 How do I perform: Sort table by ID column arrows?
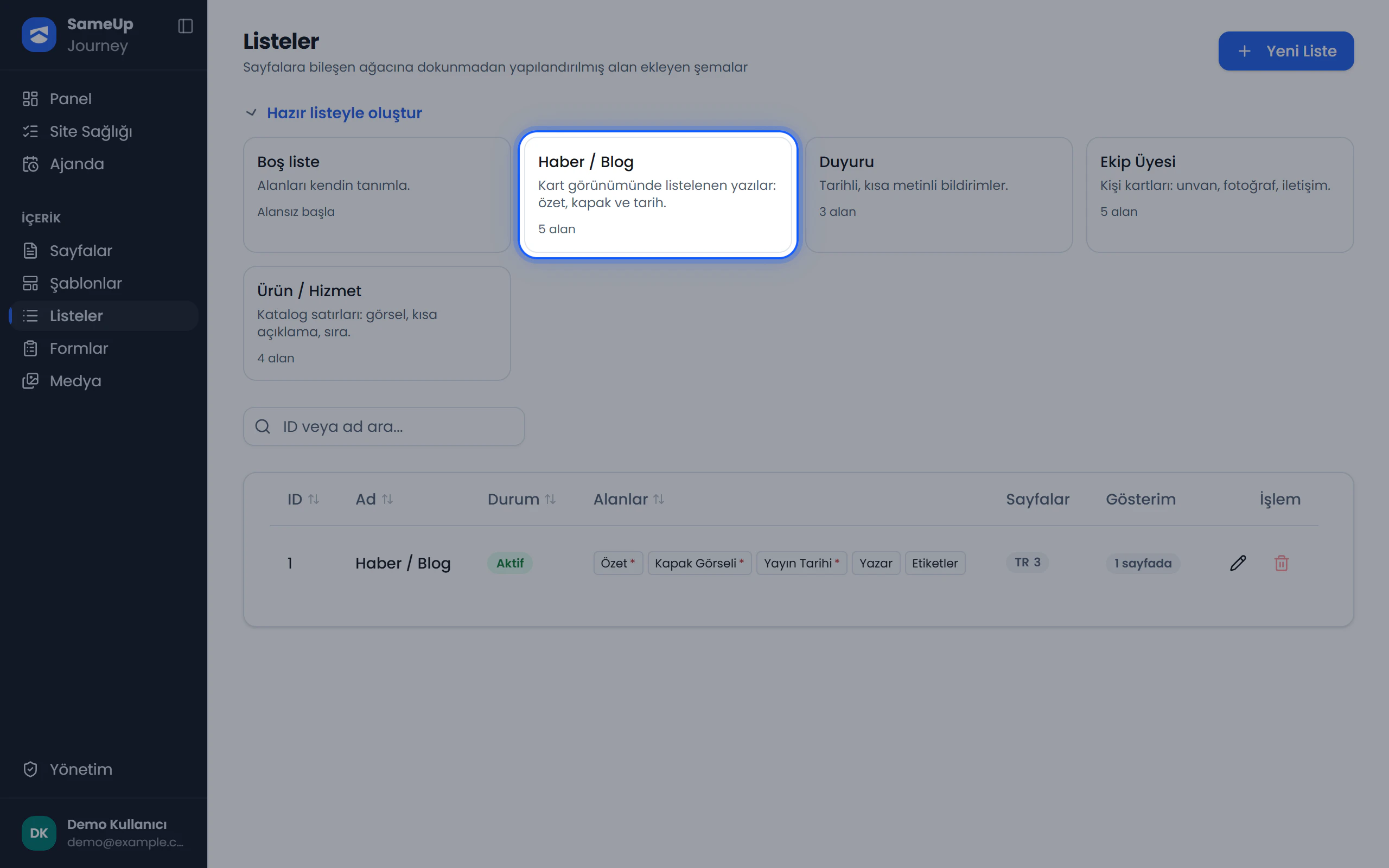(314, 500)
